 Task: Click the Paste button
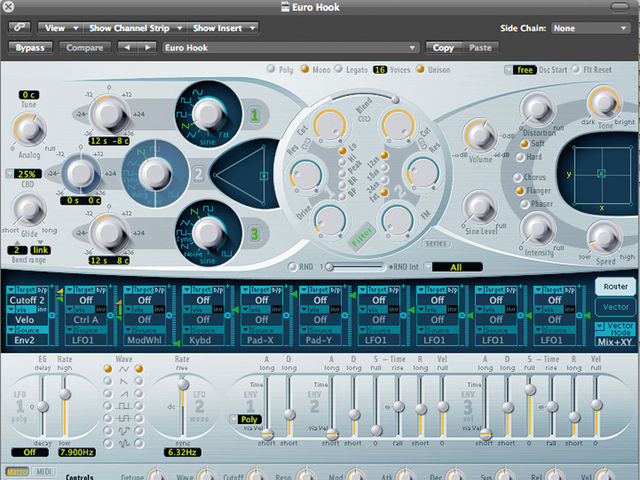[x=480, y=48]
